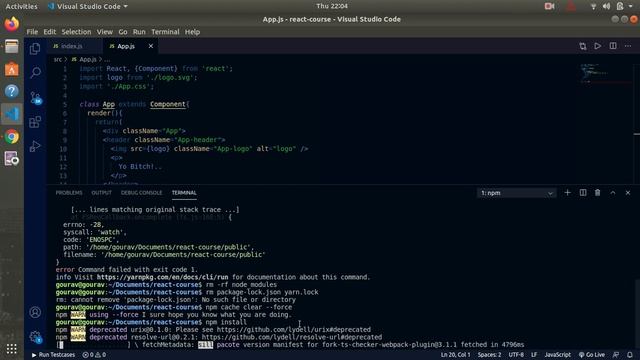Open editor More Actions ellipsis
This screenshot has width=640, height=360.
point(628,46)
